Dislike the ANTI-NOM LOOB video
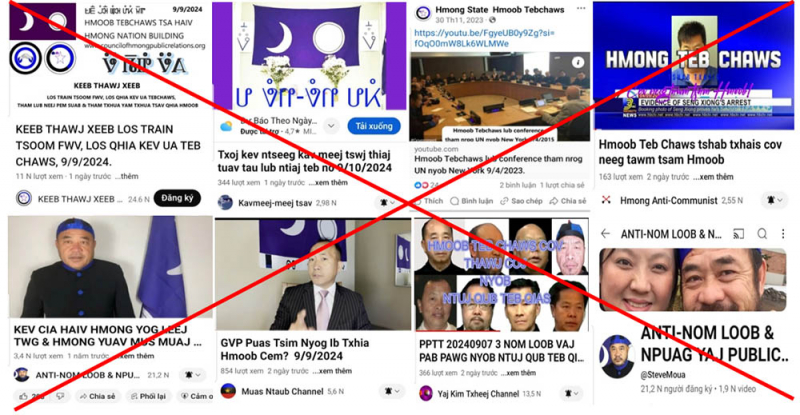The width and height of the screenshot is (800, 415). coord(60,396)
